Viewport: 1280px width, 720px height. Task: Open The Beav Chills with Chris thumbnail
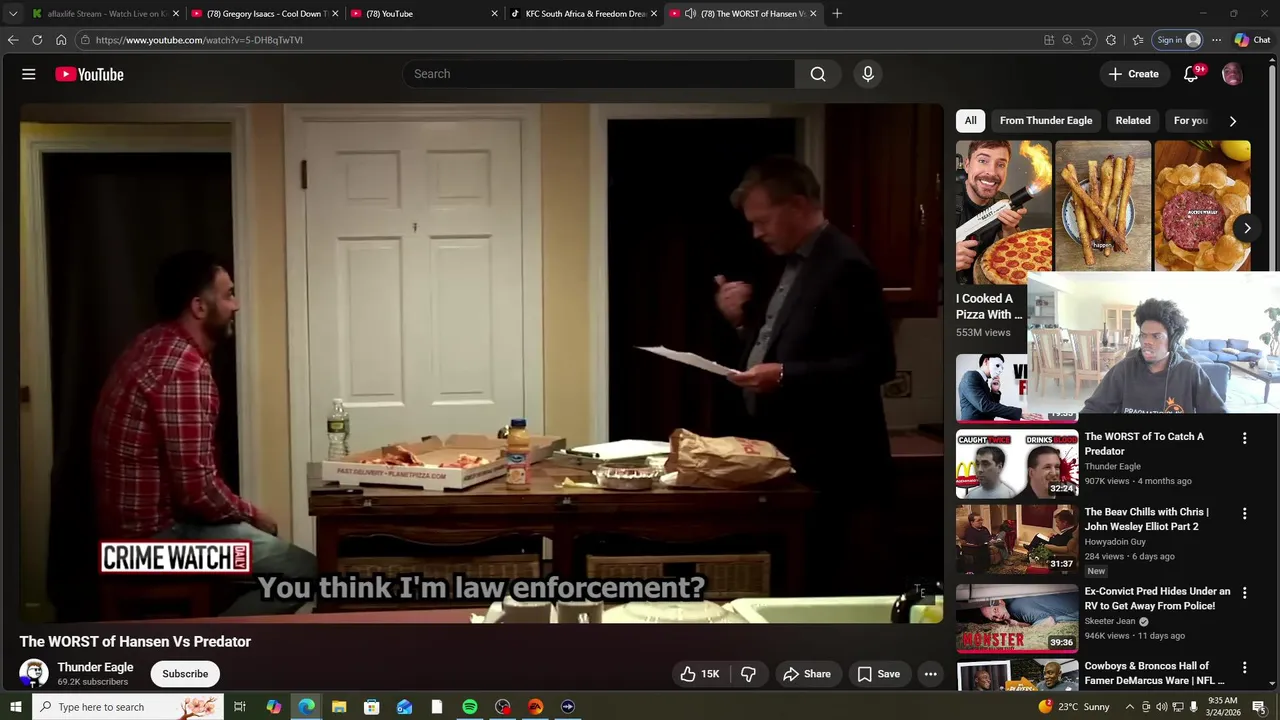1017,539
